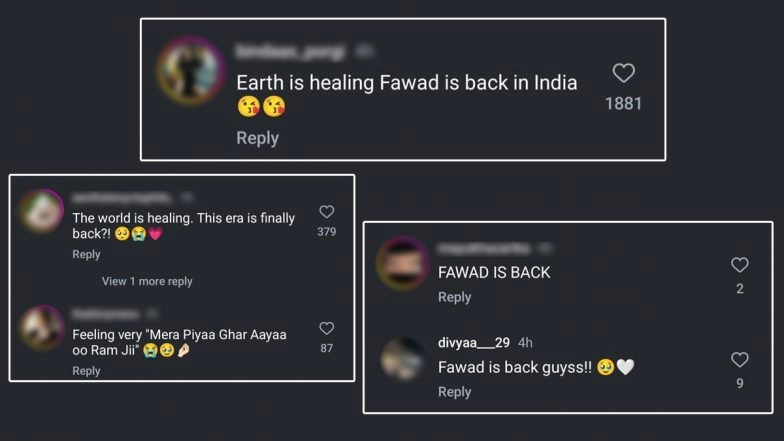Like the 'Mera Piyaa Ghar Aayaa' comment
The width and height of the screenshot is (784, 441).
pos(326,328)
